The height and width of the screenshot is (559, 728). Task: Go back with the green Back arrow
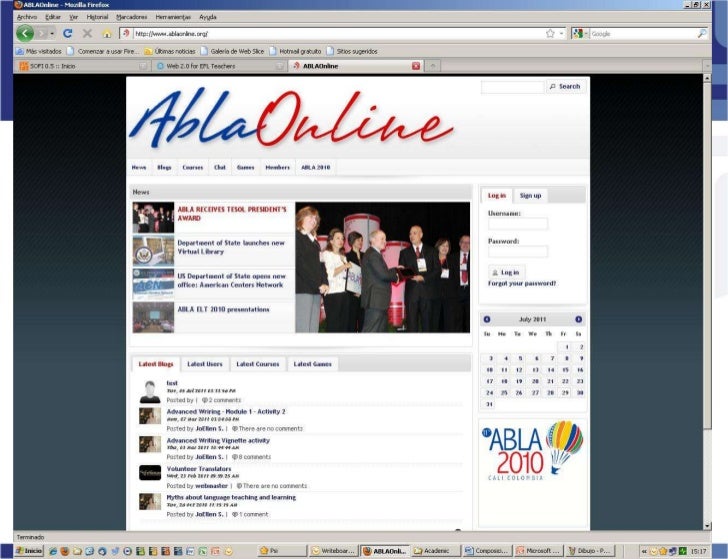point(25,33)
